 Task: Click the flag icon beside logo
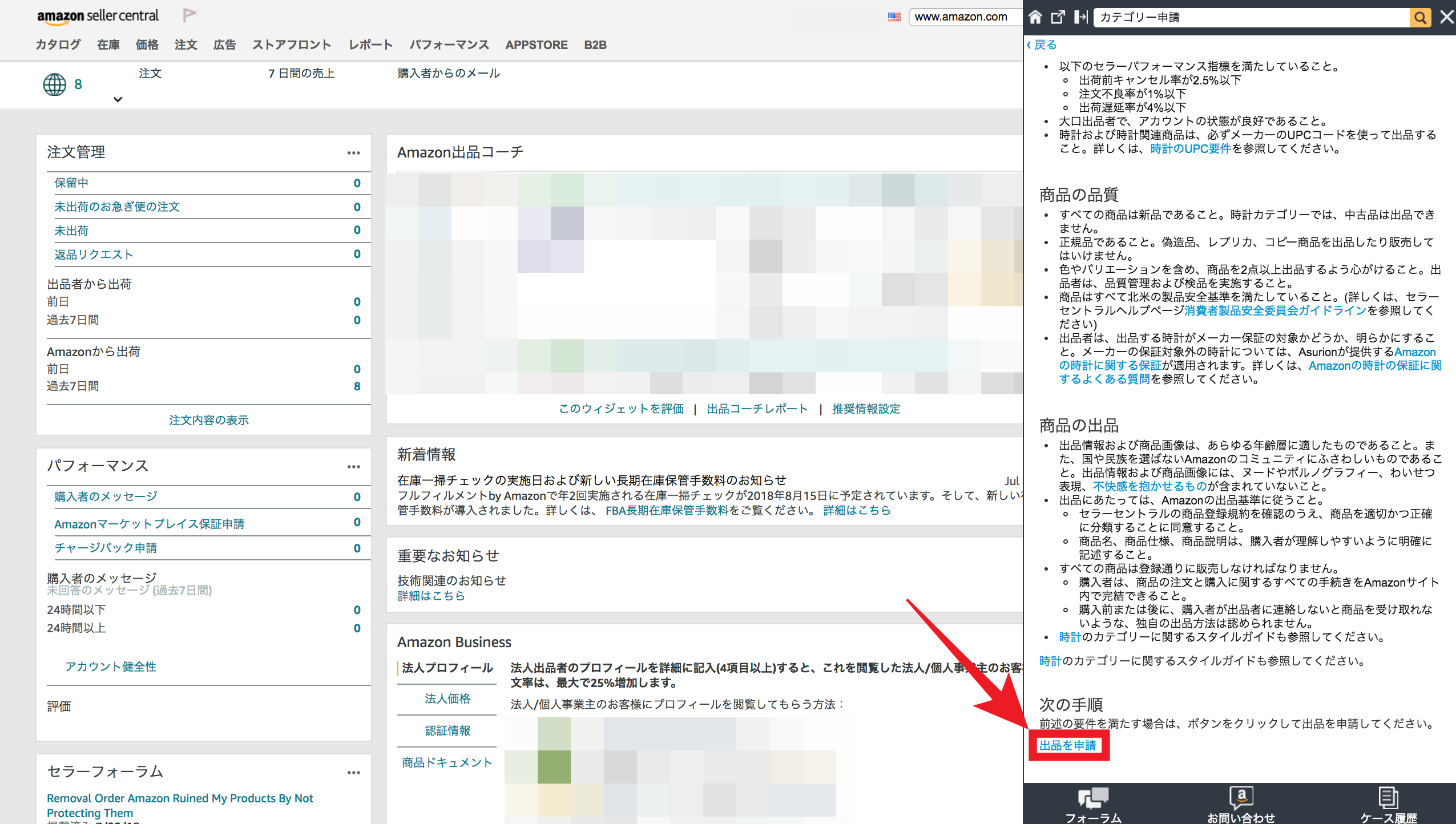(189, 15)
